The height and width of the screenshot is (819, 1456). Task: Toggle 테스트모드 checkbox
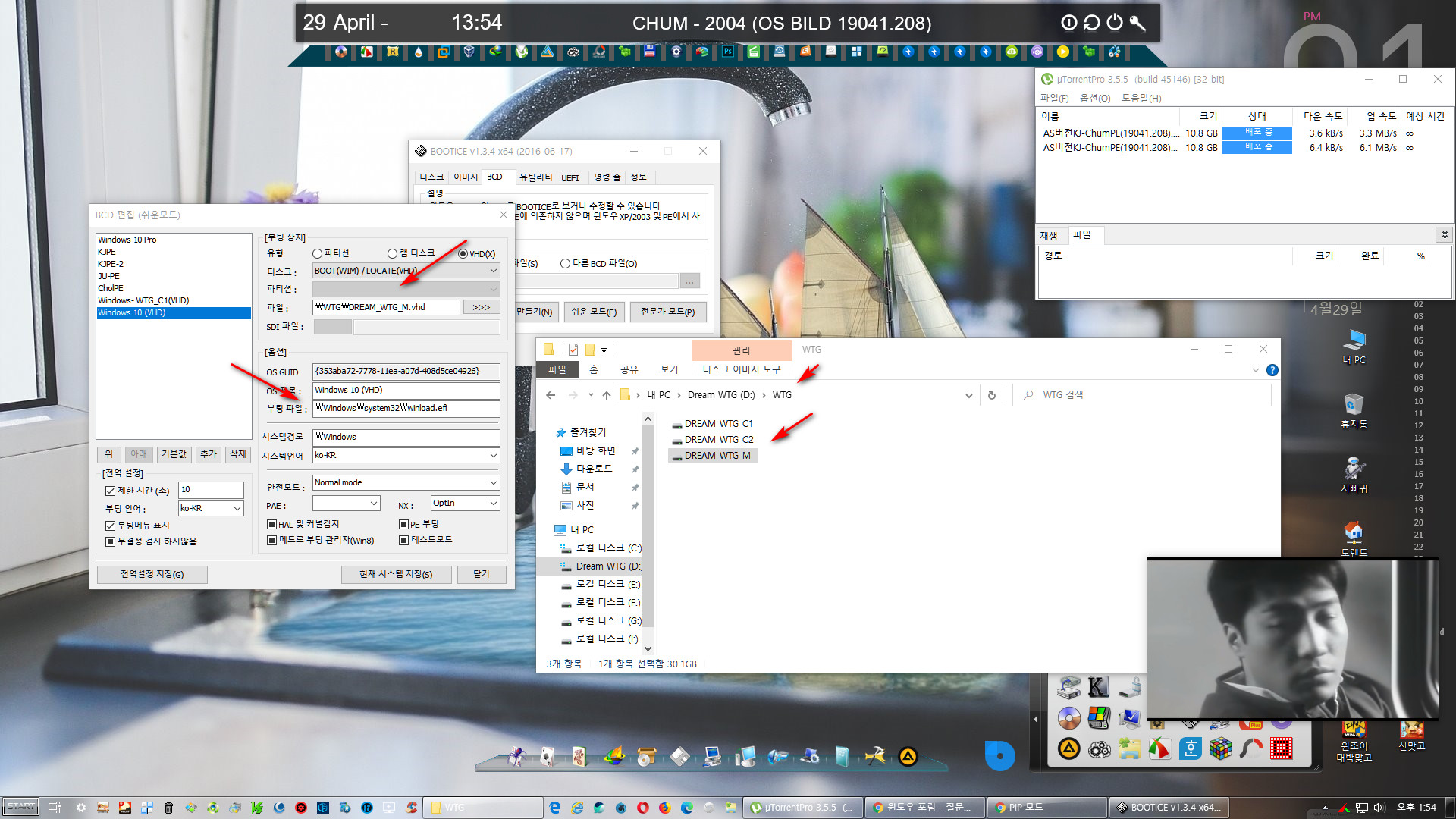pyautogui.click(x=403, y=540)
